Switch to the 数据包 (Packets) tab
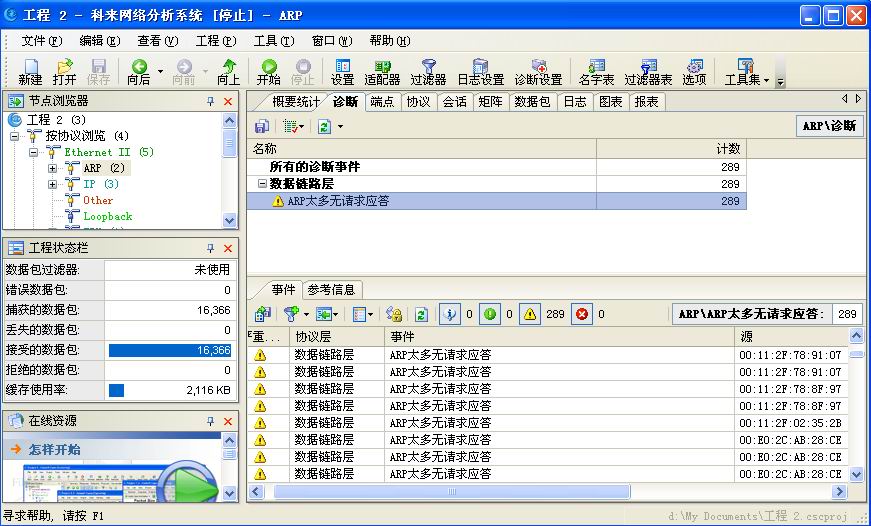871x526 pixels. [x=532, y=101]
